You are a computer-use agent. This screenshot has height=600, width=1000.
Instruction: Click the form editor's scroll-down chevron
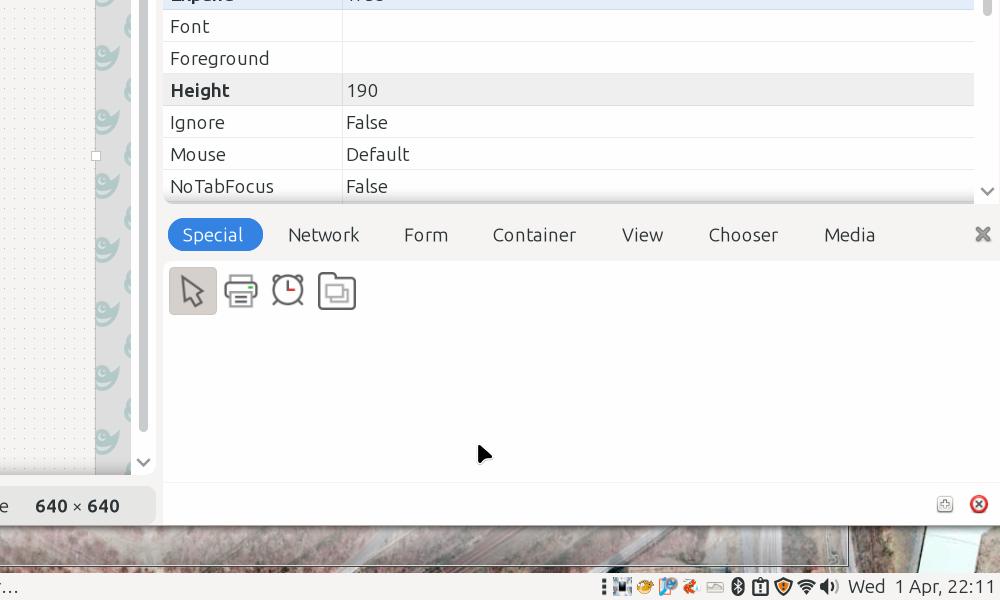pos(143,462)
